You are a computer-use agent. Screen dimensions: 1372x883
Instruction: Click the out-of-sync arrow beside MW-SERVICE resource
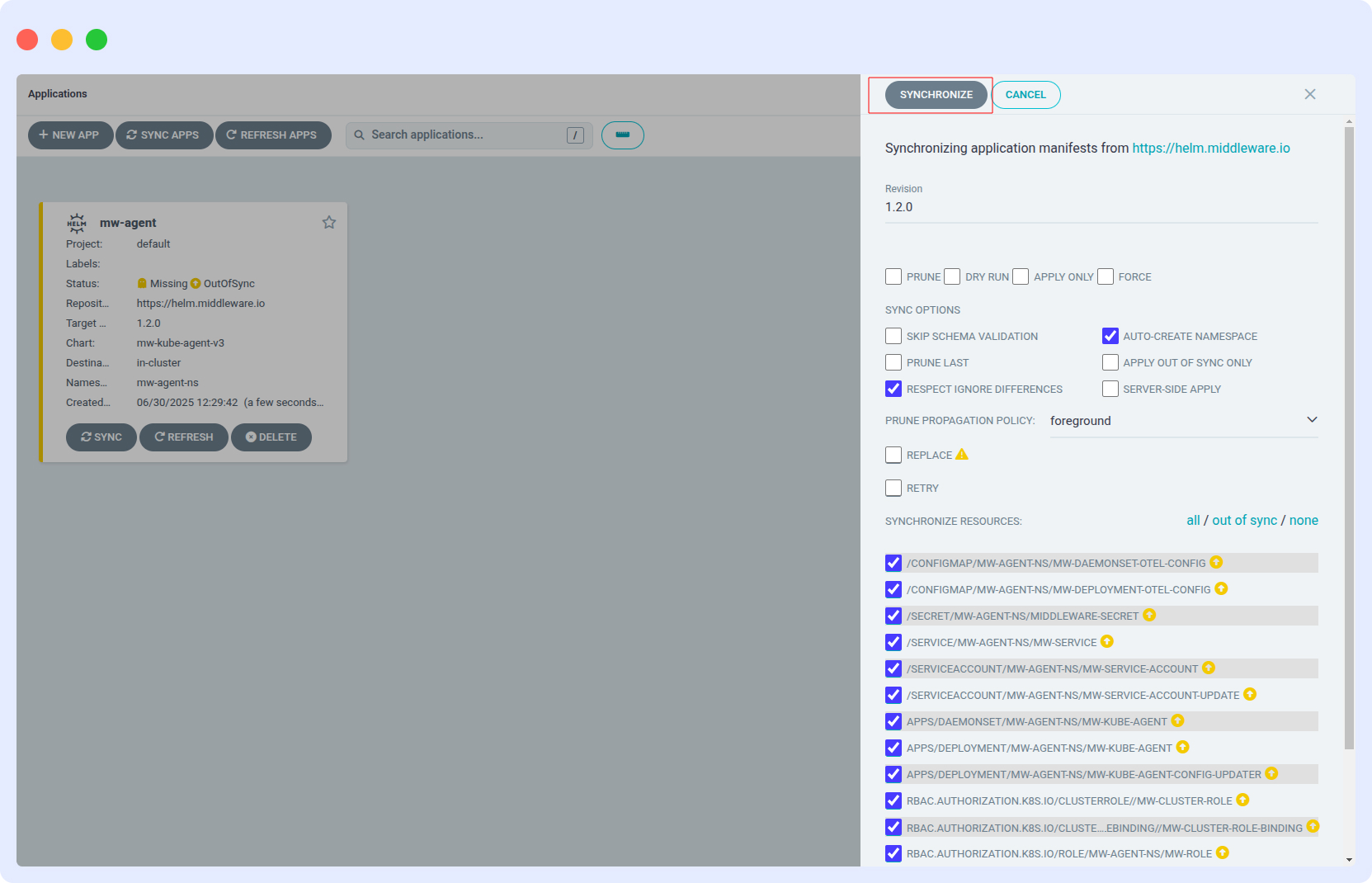pos(1106,641)
